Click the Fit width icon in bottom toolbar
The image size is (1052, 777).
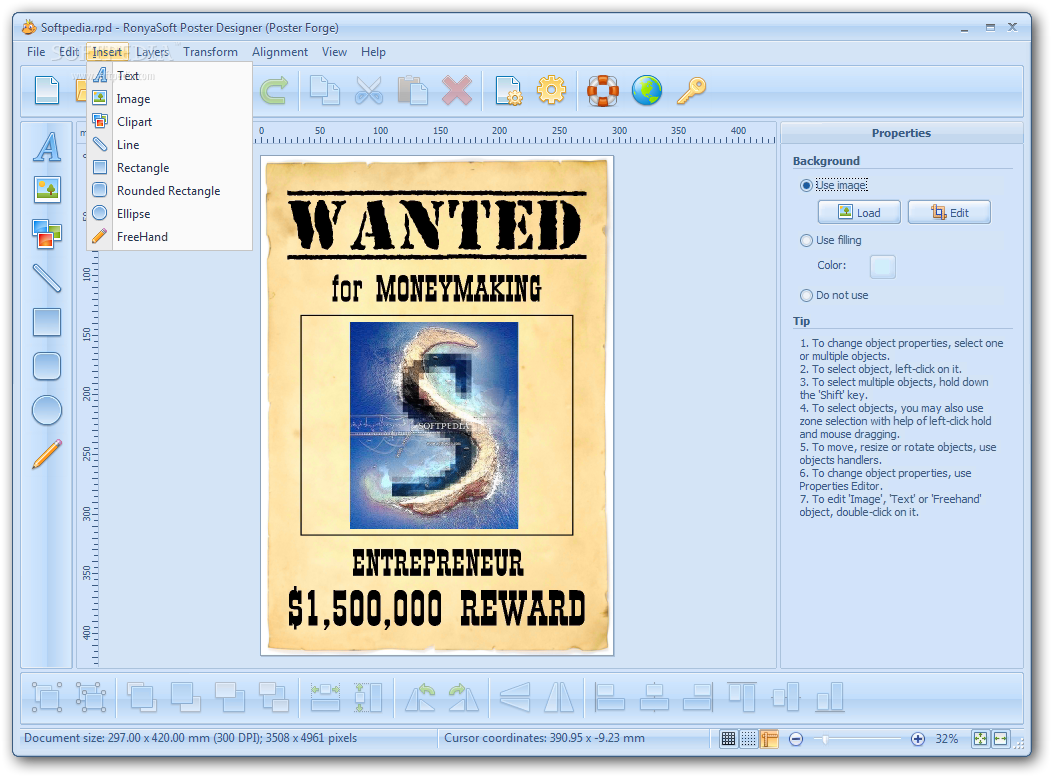click(x=325, y=697)
